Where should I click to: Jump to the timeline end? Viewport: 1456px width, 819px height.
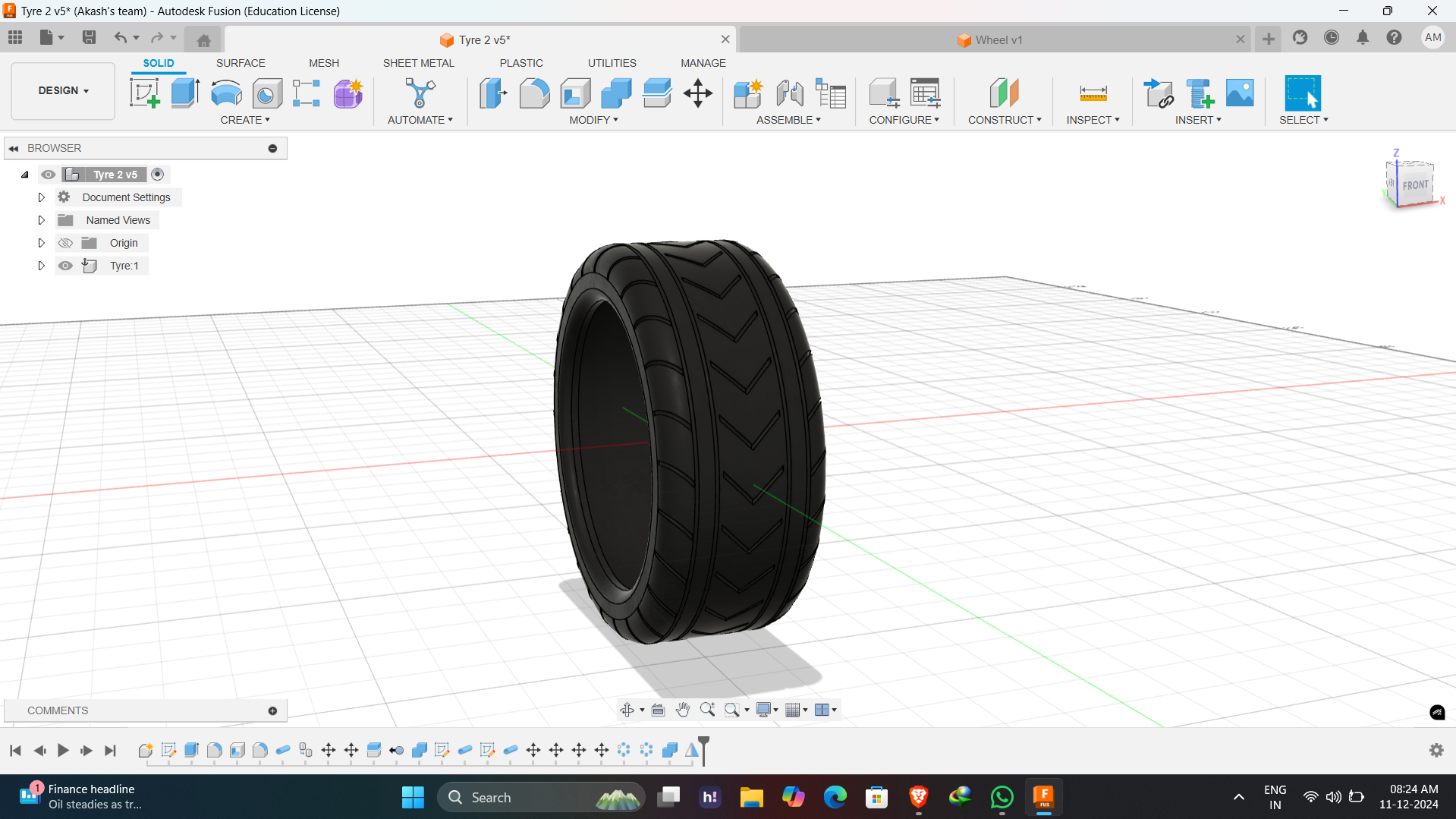[x=111, y=750]
